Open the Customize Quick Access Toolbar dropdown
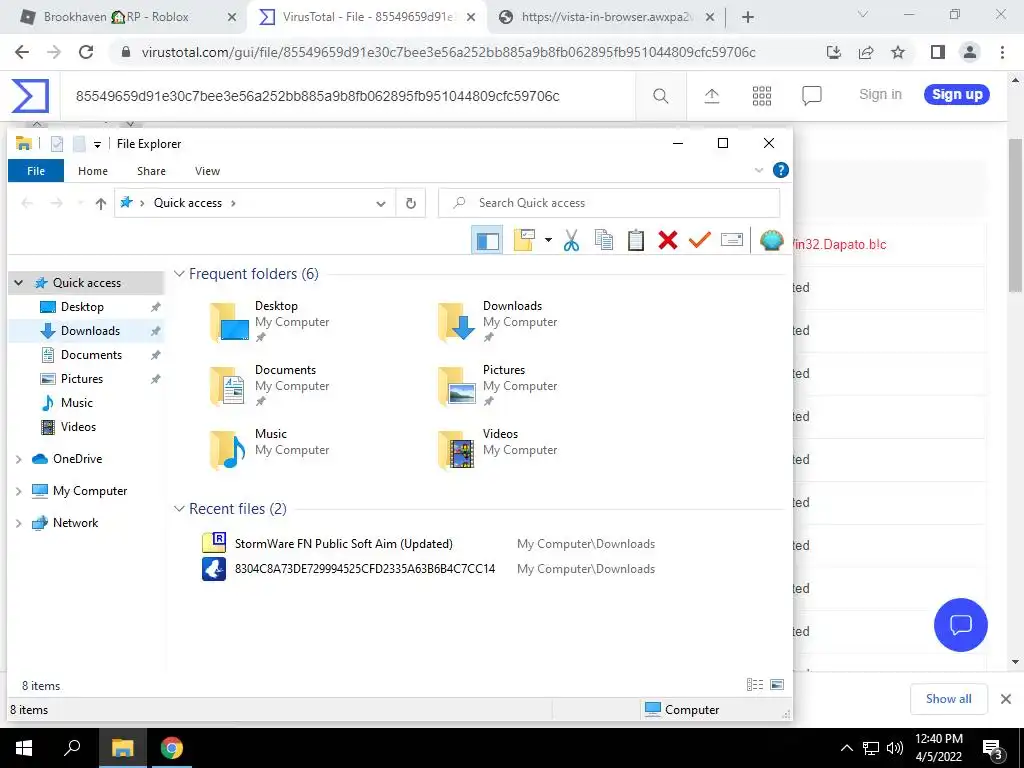 (x=97, y=144)
